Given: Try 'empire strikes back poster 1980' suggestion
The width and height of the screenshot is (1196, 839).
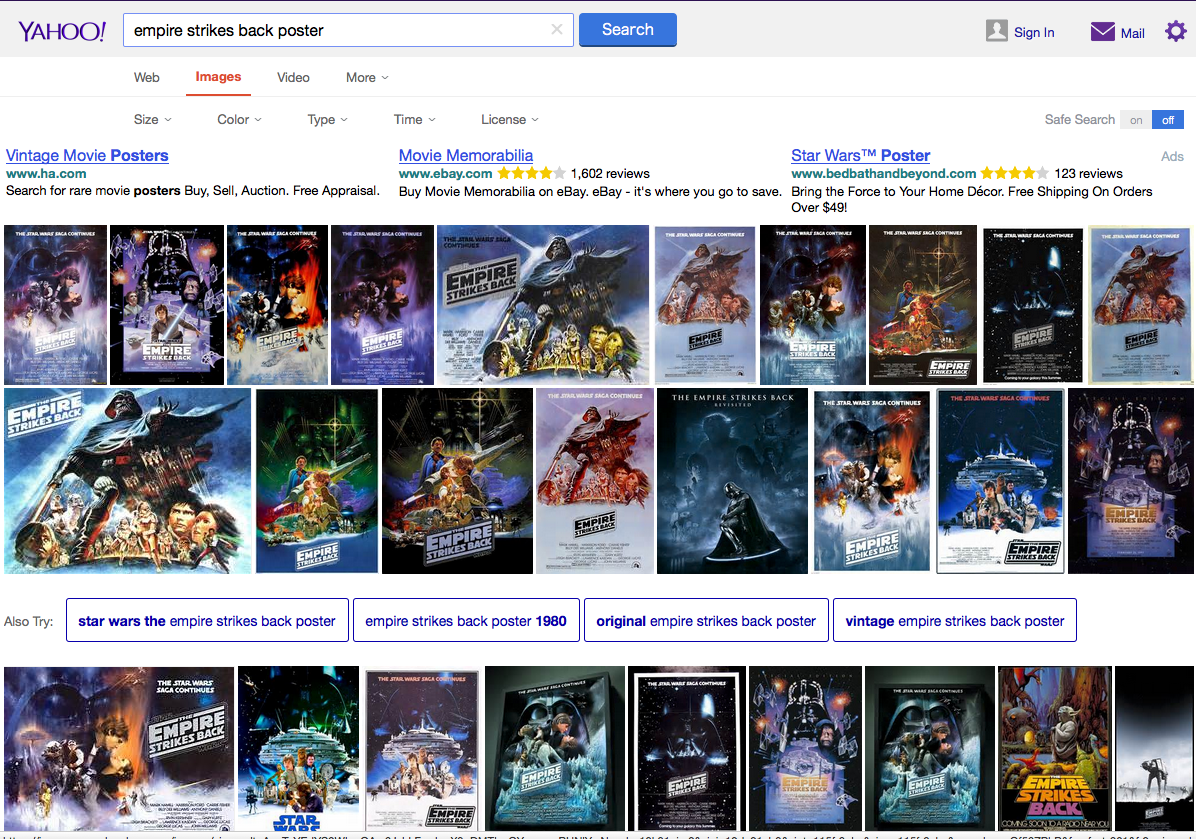Looking at the screenshot, I should (x=466, y=620).
